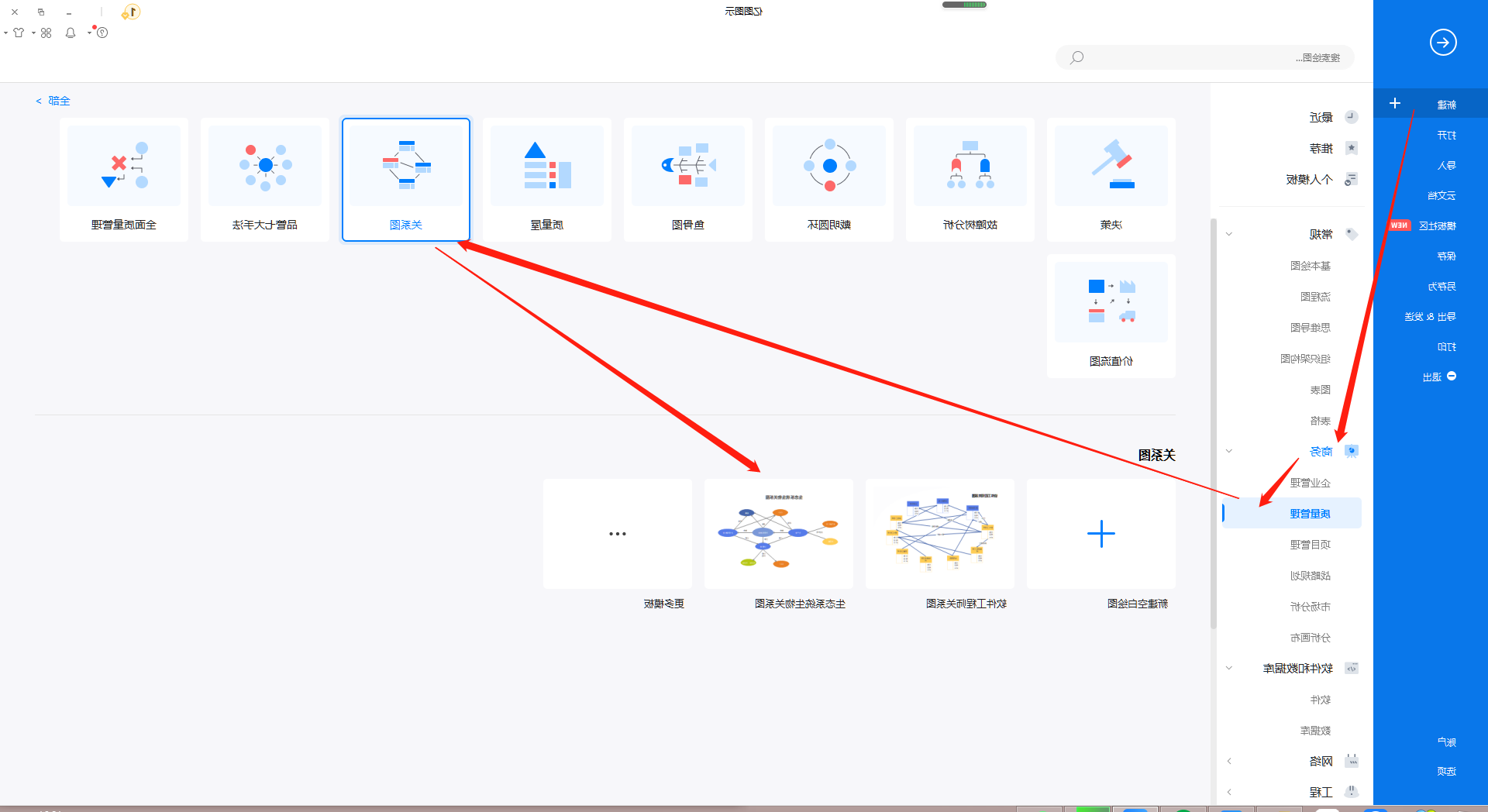The width and height of the screenshot is (1488, 812).
Task: Select 流程图 under 常规
Action: (x=1315, y=297)
